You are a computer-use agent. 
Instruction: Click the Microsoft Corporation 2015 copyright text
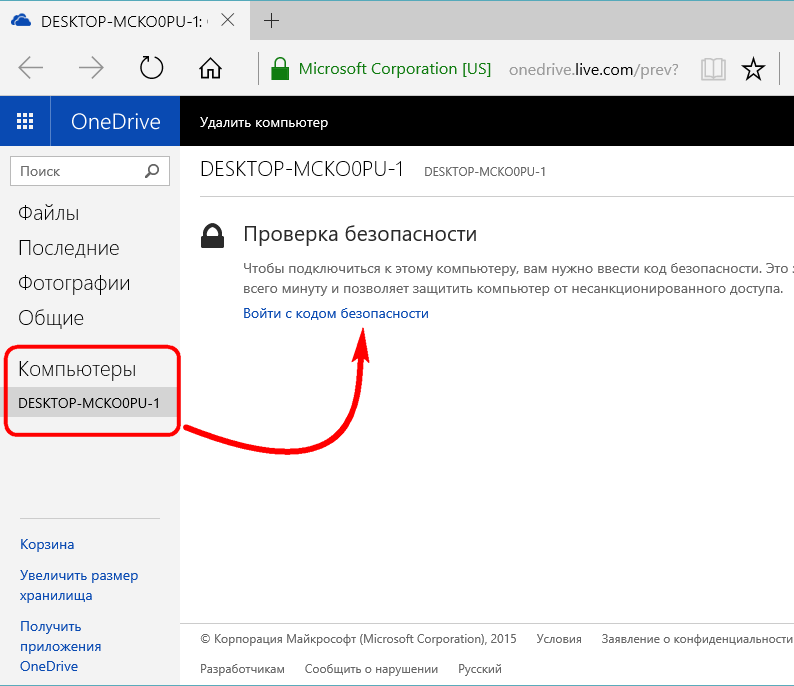click(358, 639)
